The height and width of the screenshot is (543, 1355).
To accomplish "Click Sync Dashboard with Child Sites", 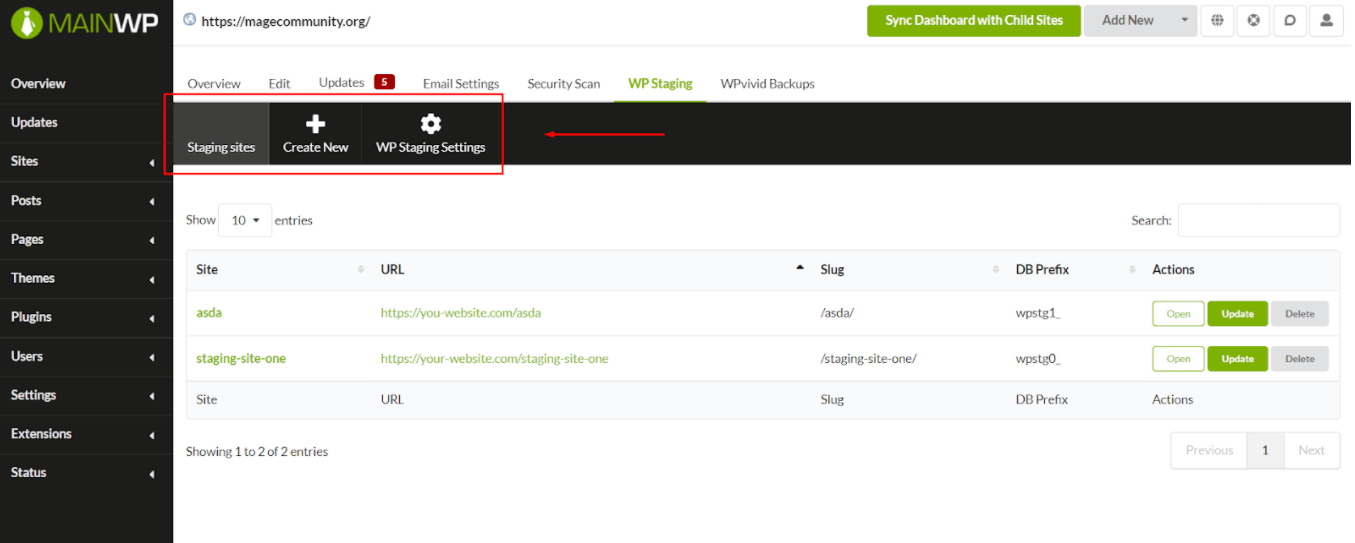I will pos(974,20).
